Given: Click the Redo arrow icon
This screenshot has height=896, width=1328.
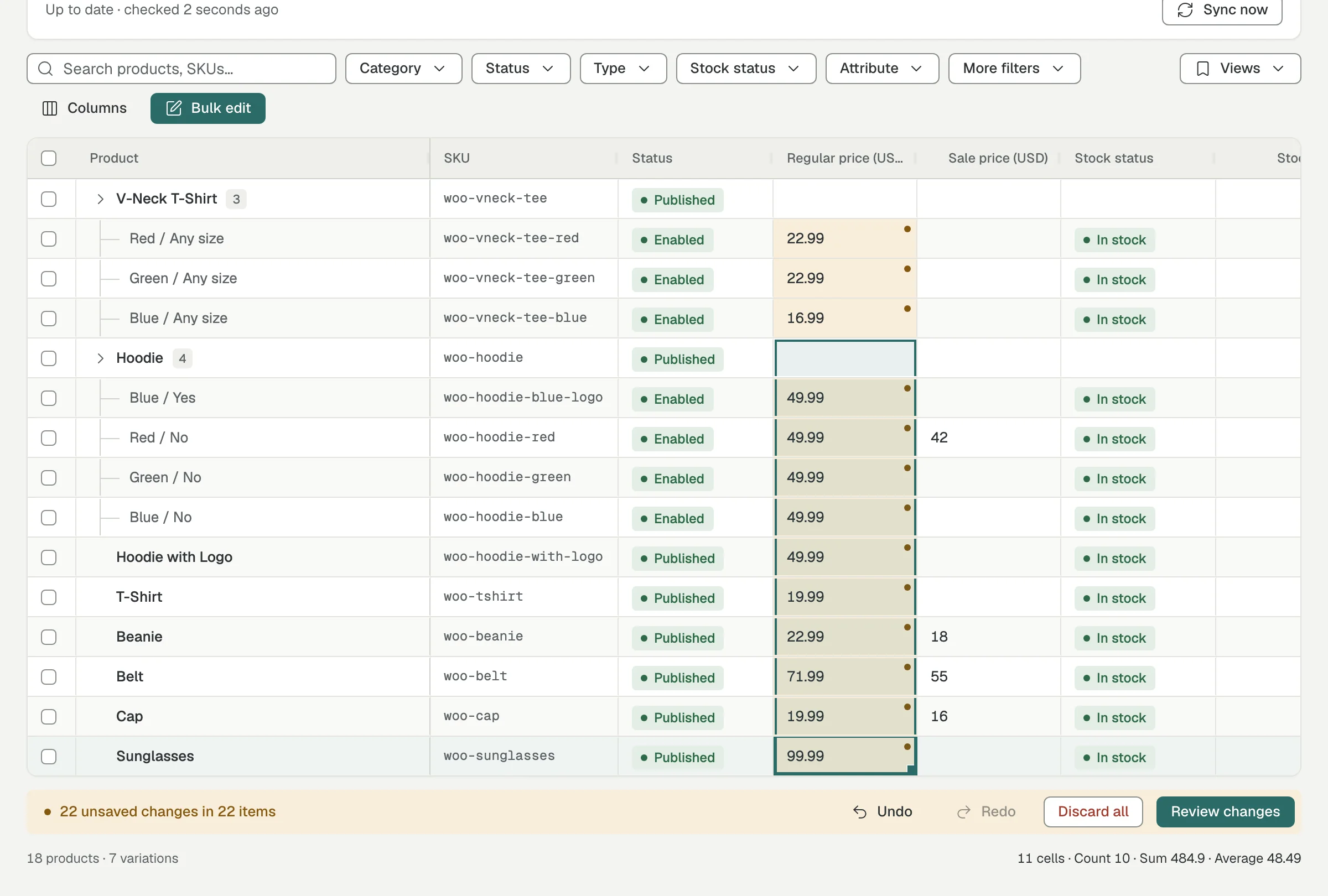Looking at the screenshot, I should click(964, 811).
